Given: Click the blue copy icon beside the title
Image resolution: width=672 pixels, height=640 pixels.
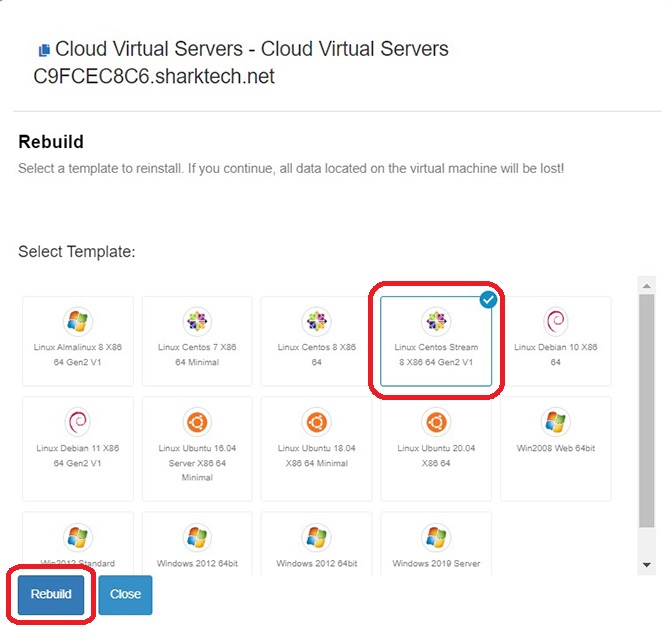Looking at the screenshot, I should (x=44, y=50).
